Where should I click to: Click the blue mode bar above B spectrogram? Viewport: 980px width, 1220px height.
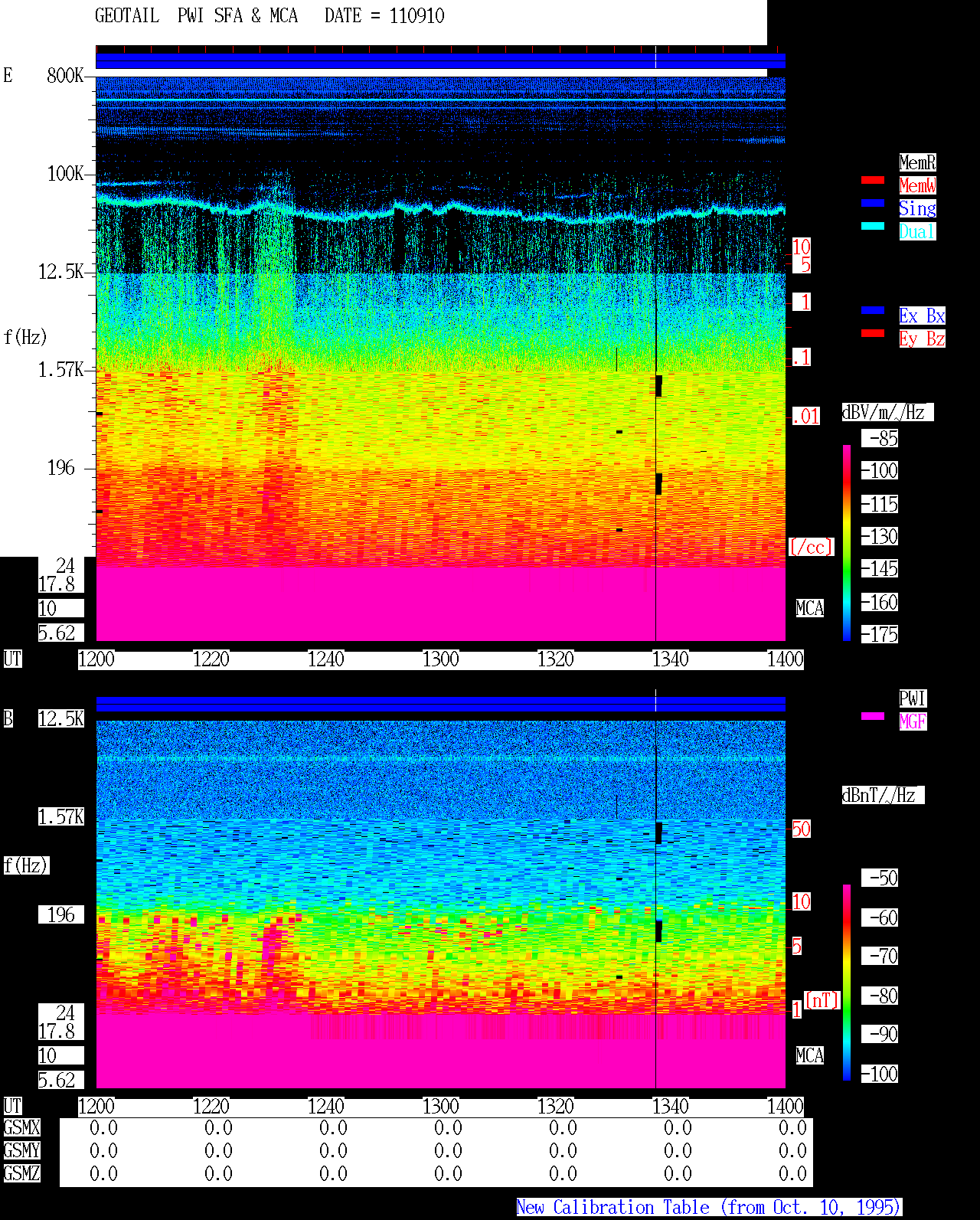coord(440,705)
